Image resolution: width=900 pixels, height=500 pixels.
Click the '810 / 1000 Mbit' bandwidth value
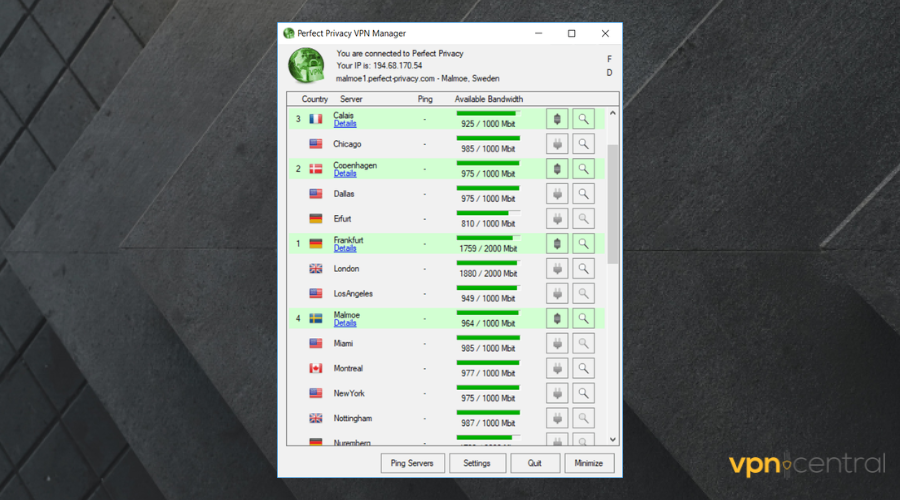[488, 224]
